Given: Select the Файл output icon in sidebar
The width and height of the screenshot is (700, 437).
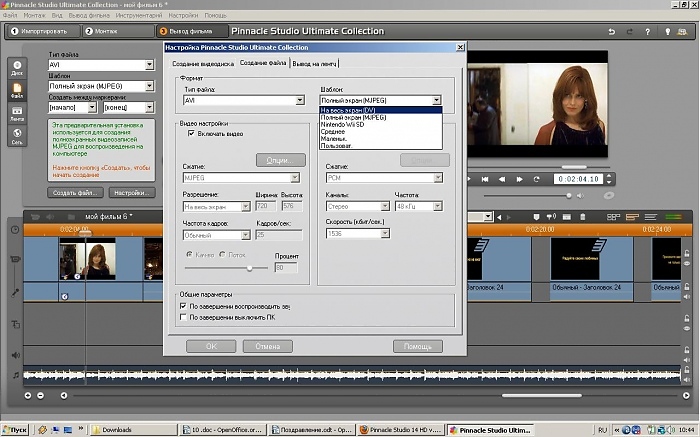Looking at the screenshot, I should pyautogui.click(x=17, y=92).
